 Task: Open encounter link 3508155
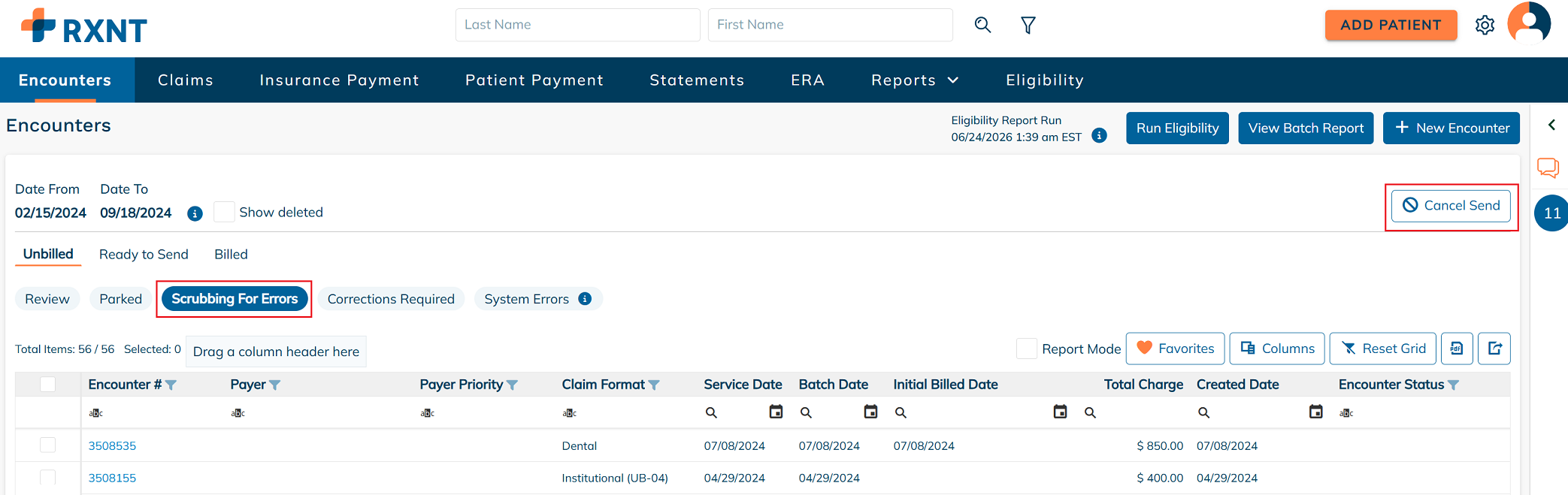tap(112, 478)
